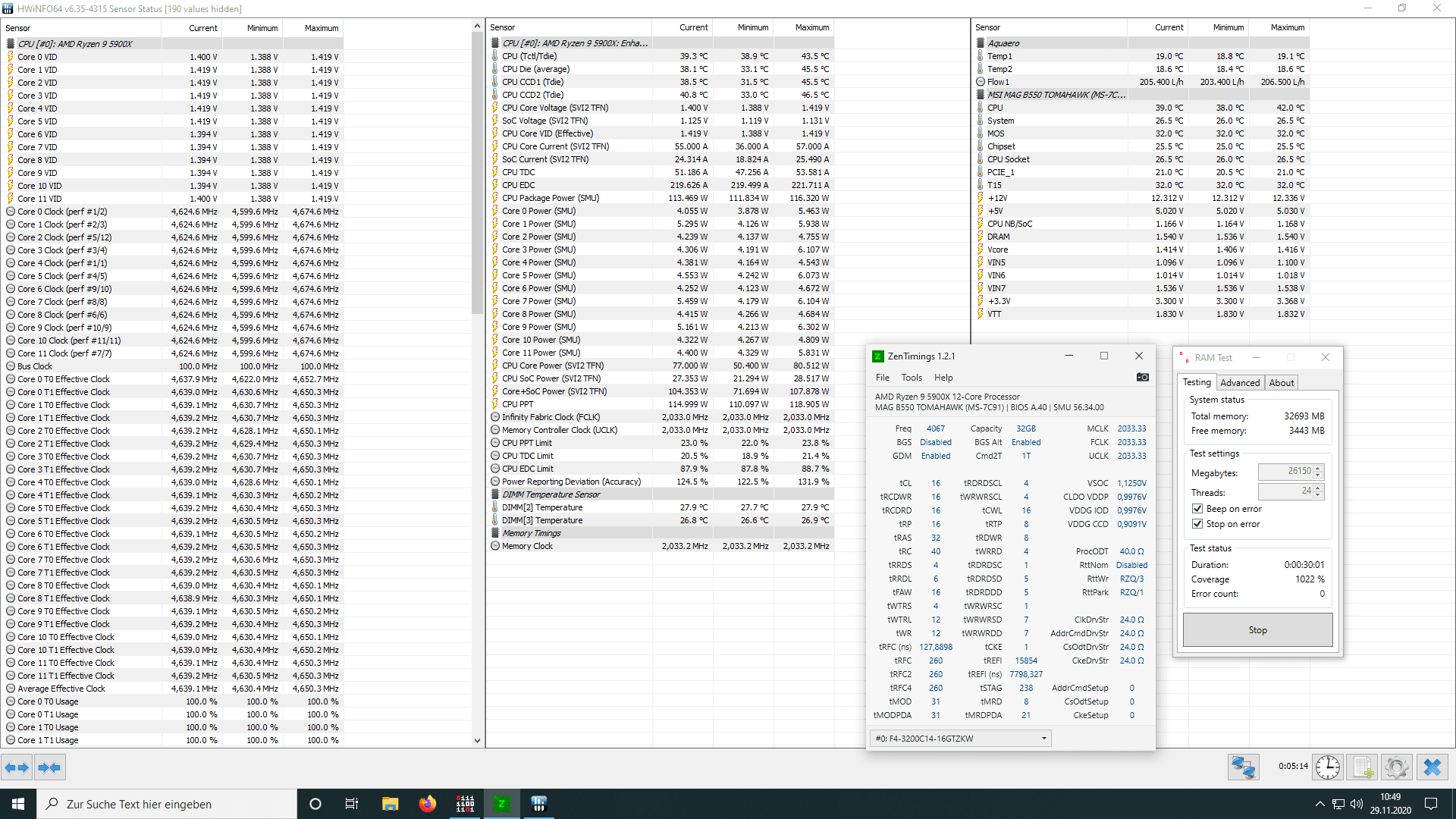
Task: Click the CPU (Tctl/Tdie) thermometer icon
Action: coord(495,56)
